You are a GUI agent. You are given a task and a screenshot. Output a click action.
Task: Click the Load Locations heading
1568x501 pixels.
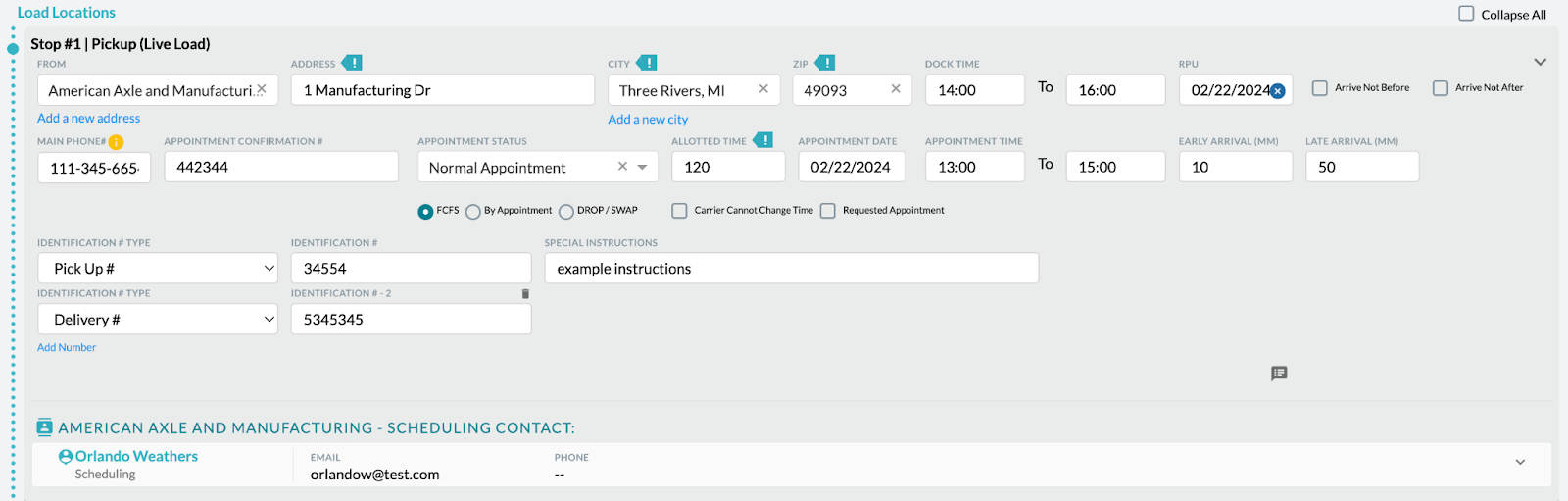tap(67, 12)
